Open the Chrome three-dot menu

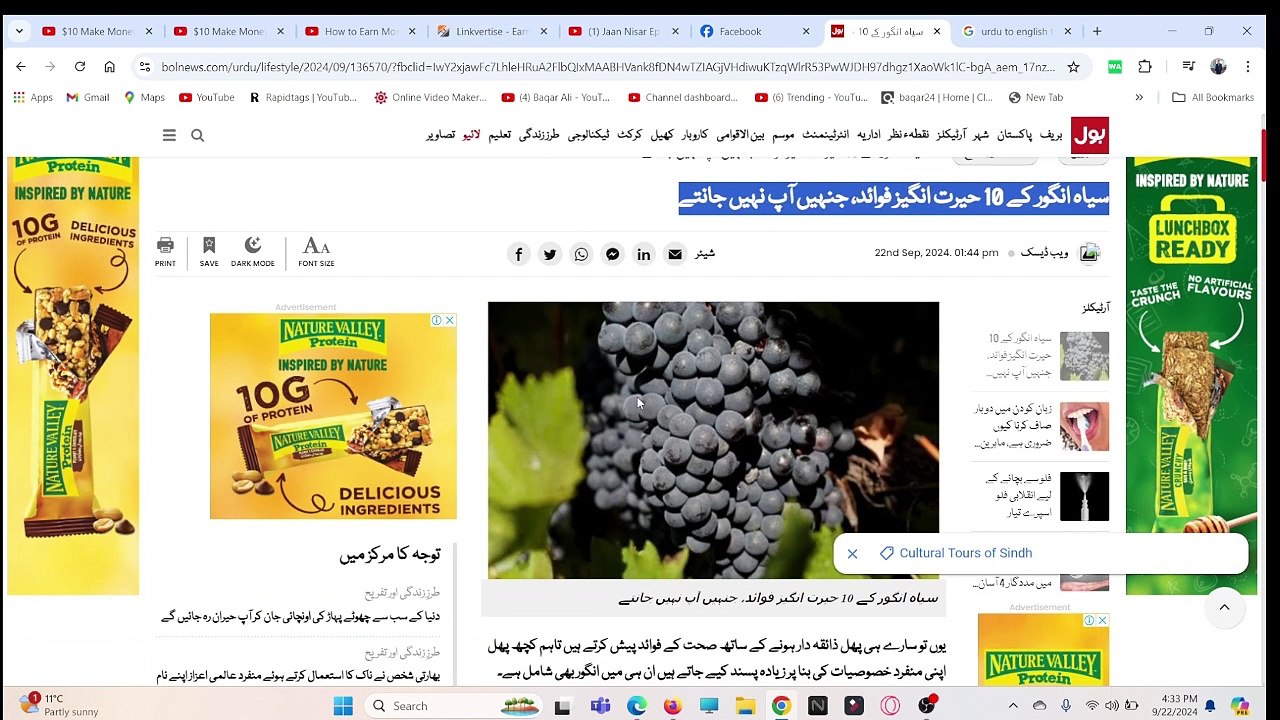(x=1248, y=67)
